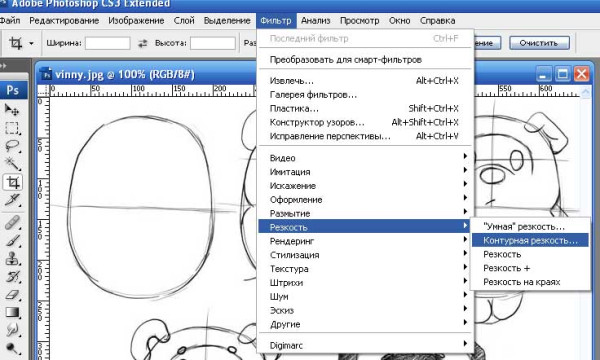600x360 pixels.
Task: Open the Окно menu
Action: coord(399,21)
